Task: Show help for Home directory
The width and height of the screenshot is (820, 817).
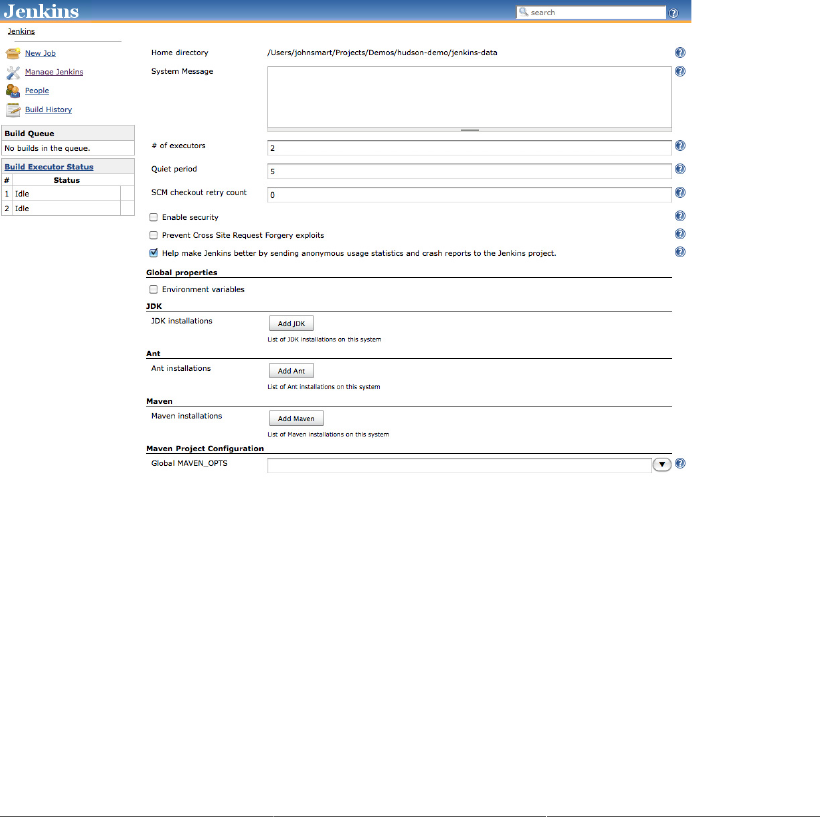Action: tap(680, 52)
